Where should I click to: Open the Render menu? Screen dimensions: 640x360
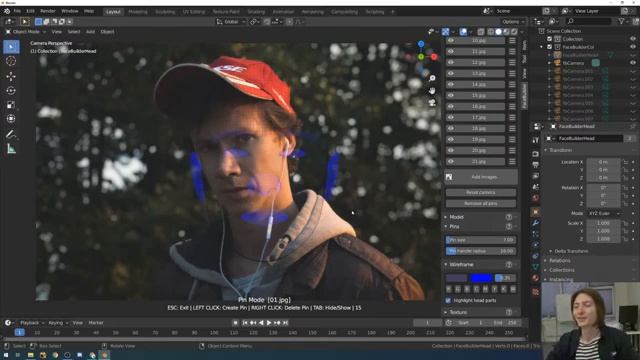48,11
